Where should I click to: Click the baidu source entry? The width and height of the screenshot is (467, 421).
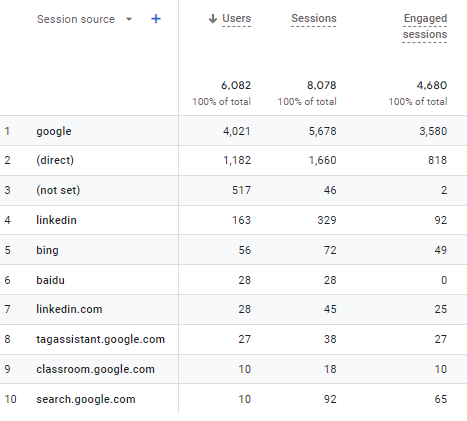coord(50,280)
